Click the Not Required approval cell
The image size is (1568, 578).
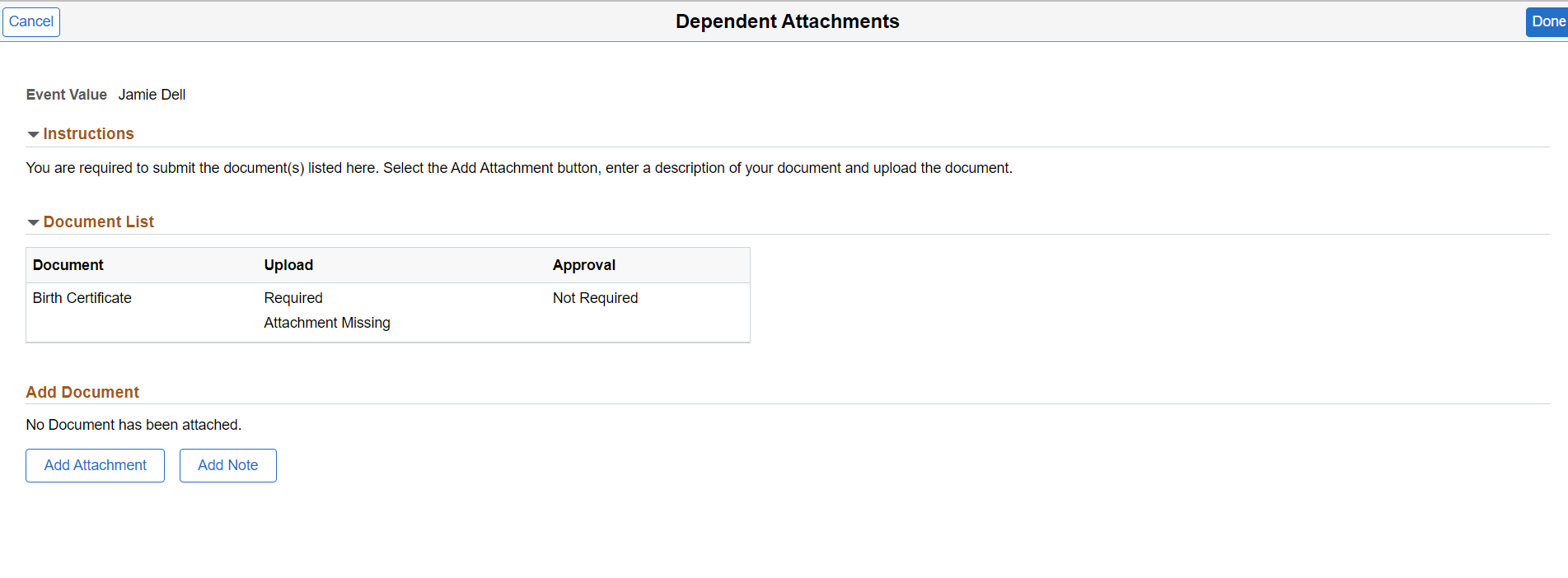(596, 298)
